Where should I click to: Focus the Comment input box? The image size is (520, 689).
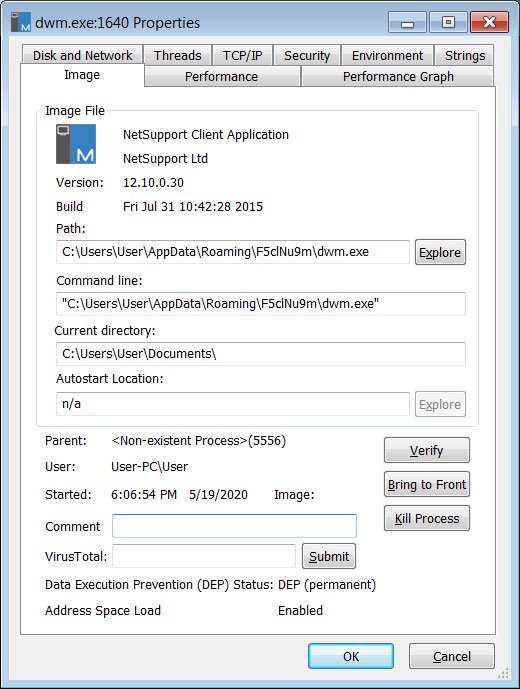click(234, 526)
